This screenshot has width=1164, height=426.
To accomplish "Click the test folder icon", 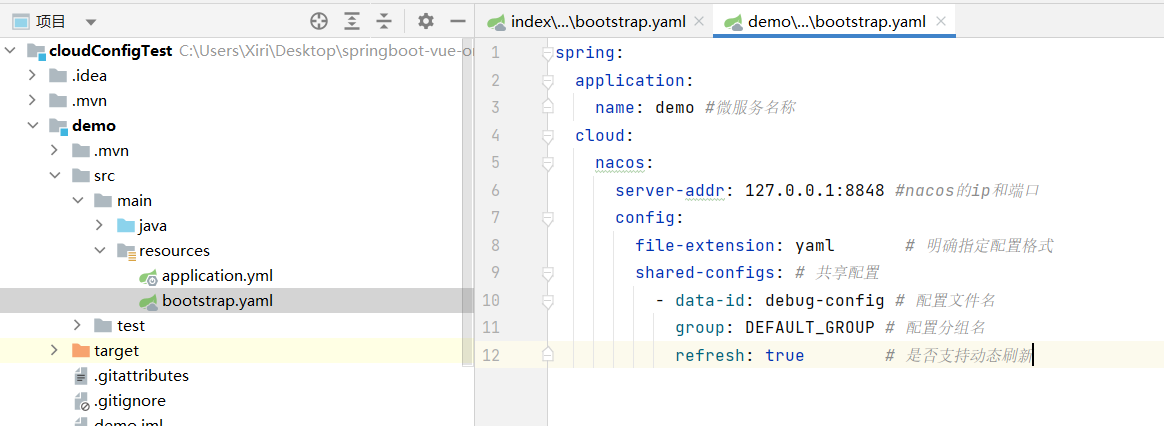I will pos(103,326).
